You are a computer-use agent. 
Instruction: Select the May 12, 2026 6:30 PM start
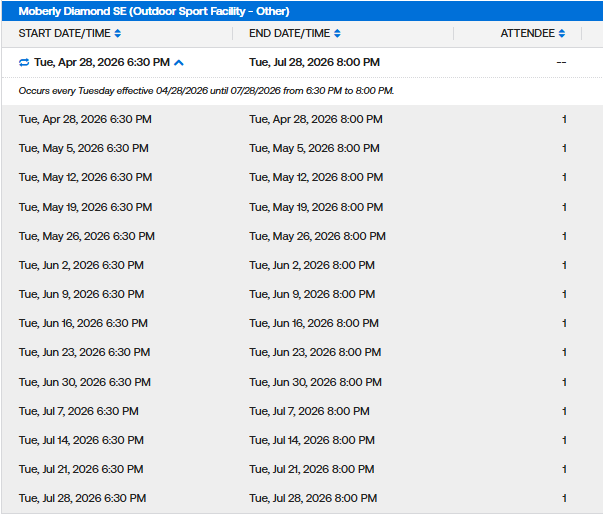point(85,177)
